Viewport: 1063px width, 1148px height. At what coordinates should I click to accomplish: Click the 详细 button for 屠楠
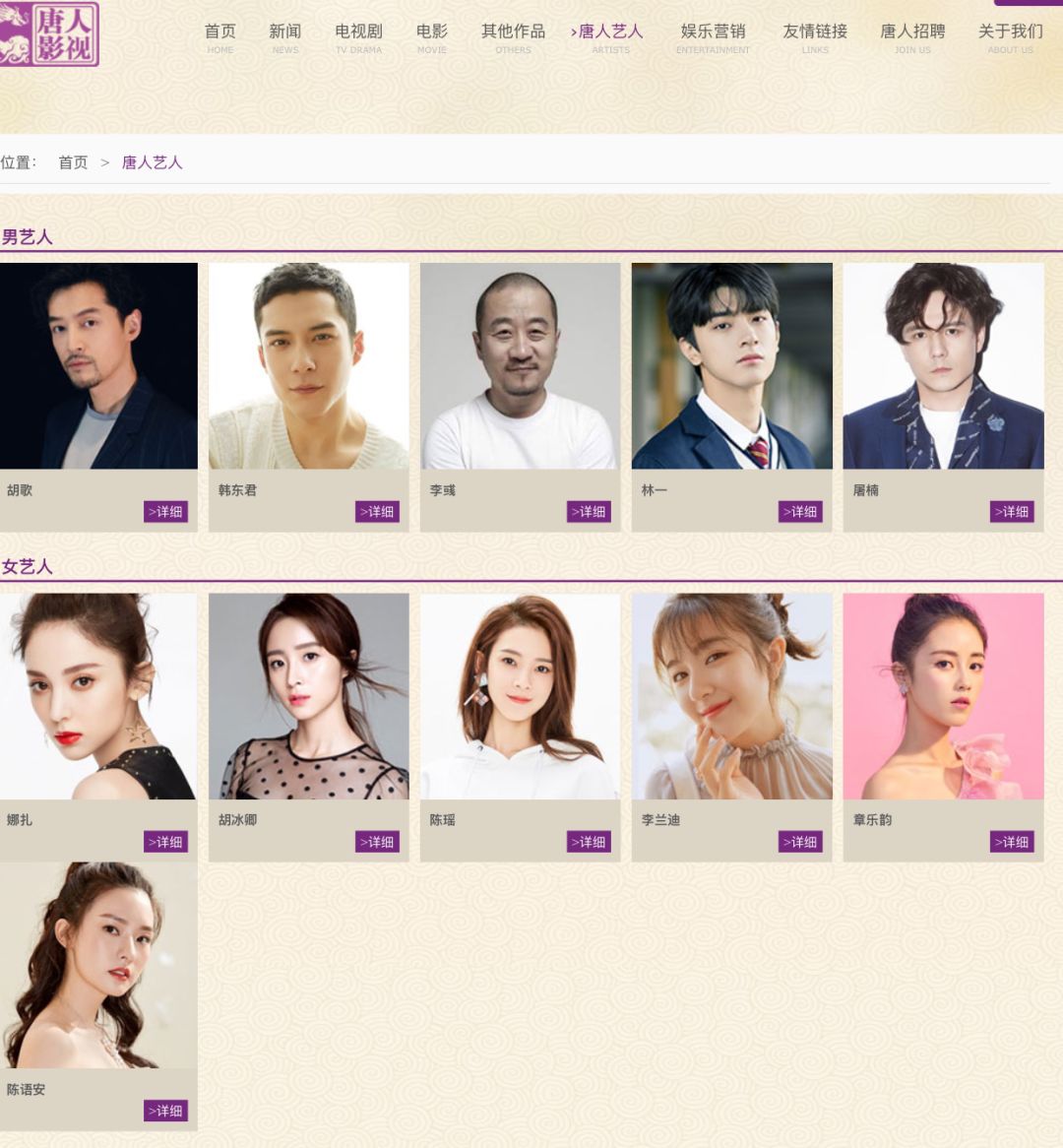tap(1012, 512)
